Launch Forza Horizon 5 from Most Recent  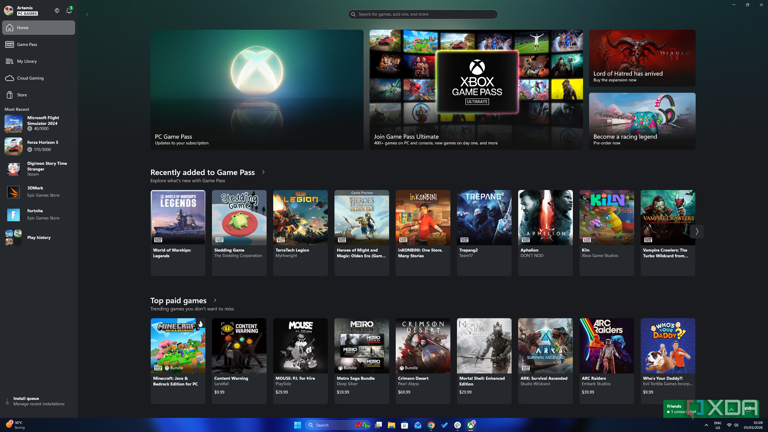38,146
